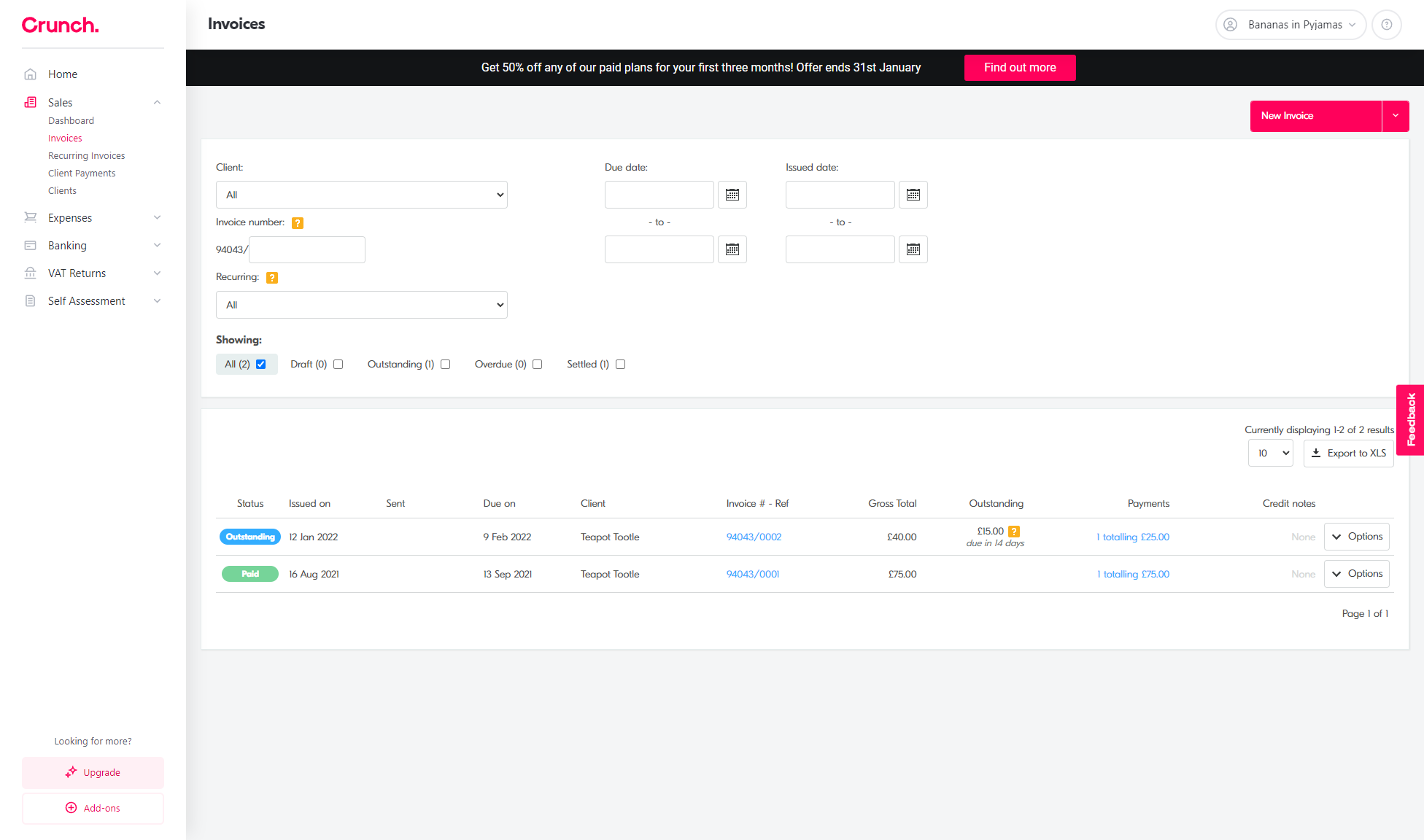The image size is (1424, 840).
Task: Open Client Payments menu item
Action: click(x=82, y=174)
